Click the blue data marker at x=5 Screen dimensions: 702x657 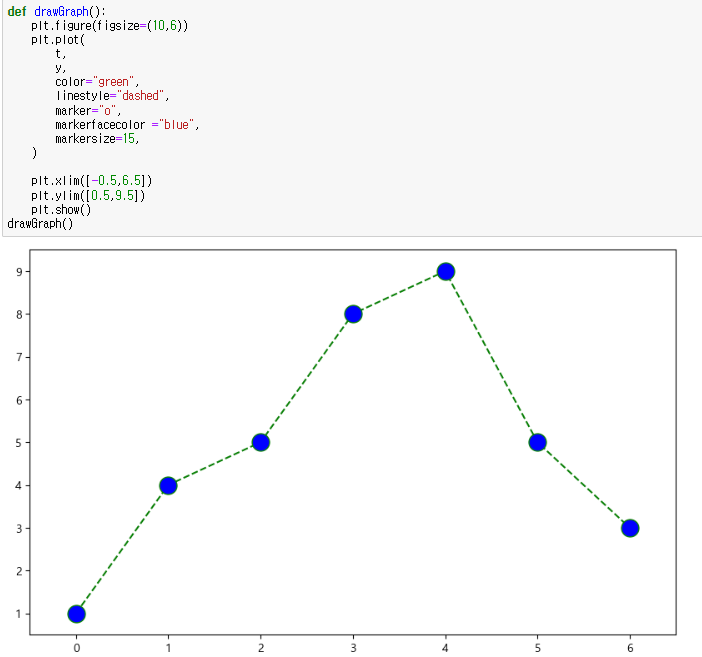coord(538,442)
